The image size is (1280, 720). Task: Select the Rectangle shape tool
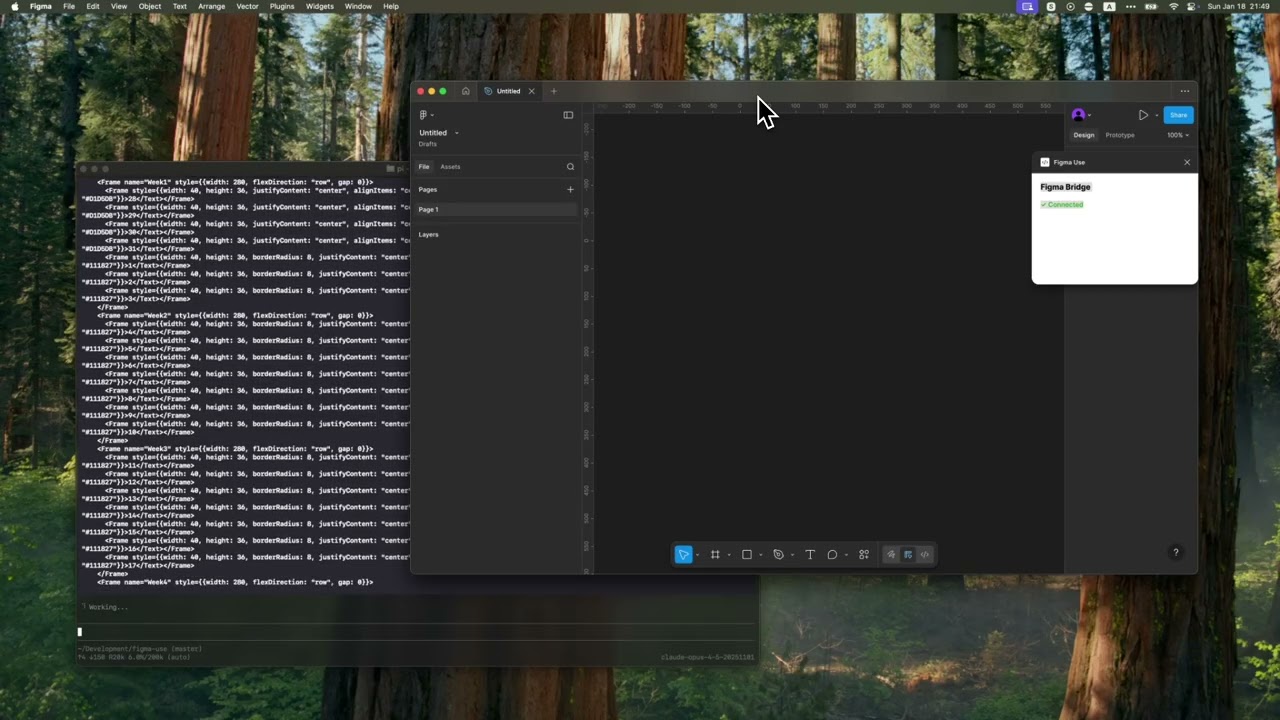point(747,554)
